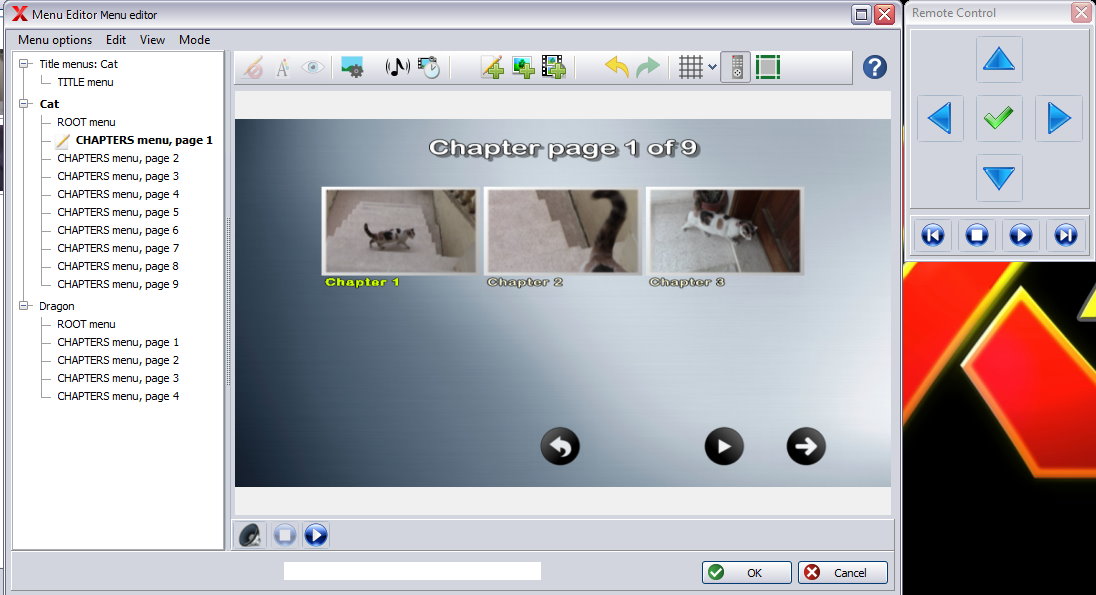Select the Chapter 1 thumbnail

pos(399,231)
